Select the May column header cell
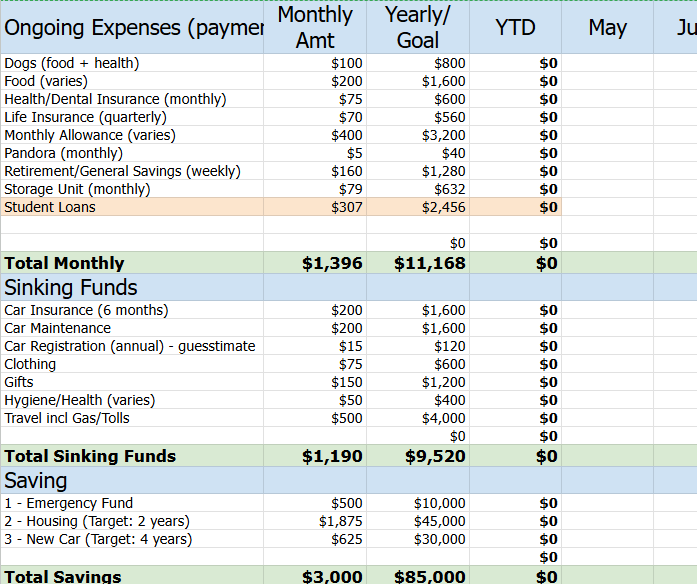This screenshot has width=697, height=584. tap(607, 27)
